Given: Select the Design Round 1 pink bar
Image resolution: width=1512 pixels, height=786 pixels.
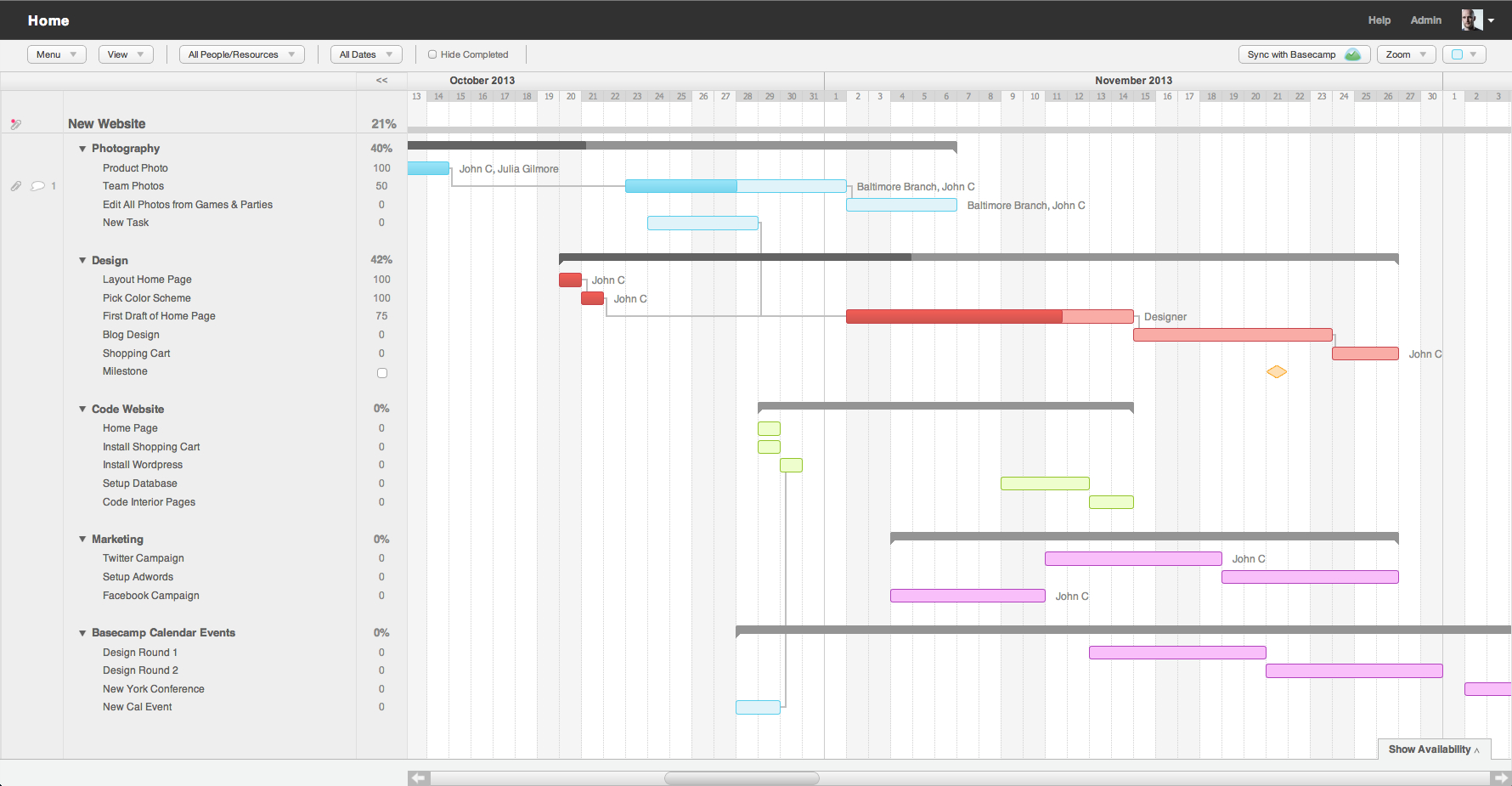Looking at the screenshot, I should 1177,653.
